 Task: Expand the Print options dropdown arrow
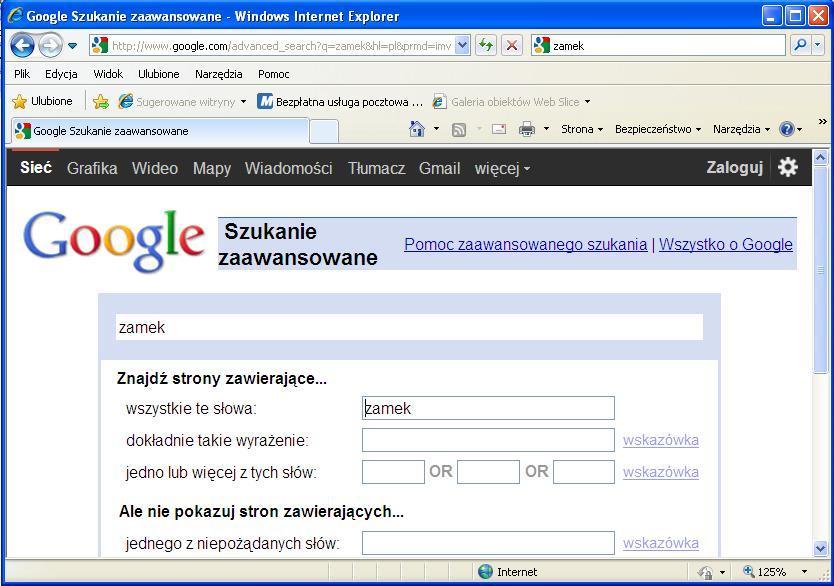pyautogui.click(x=546, y=129)
